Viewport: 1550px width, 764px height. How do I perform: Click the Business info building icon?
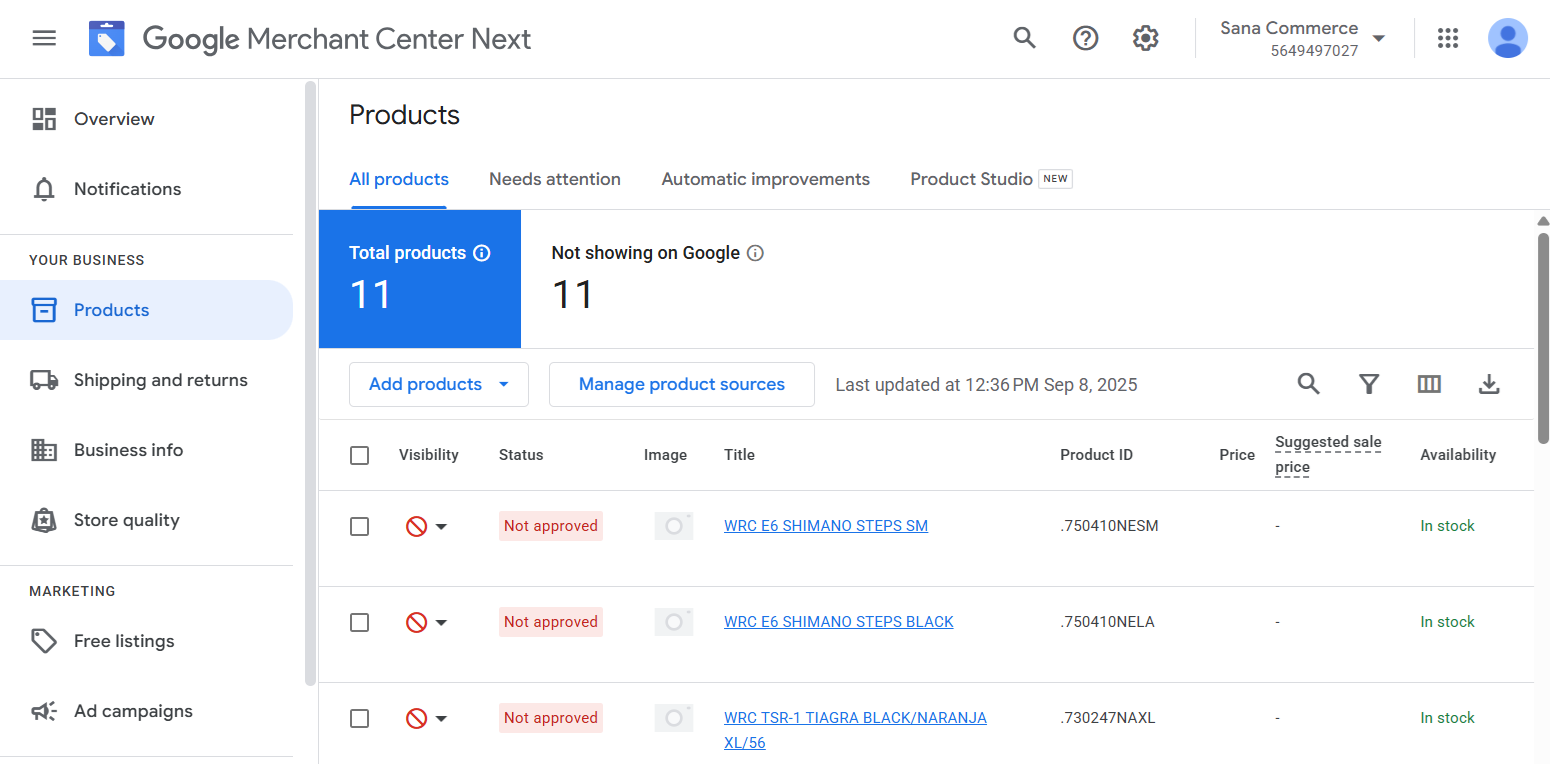coord(44,450)
